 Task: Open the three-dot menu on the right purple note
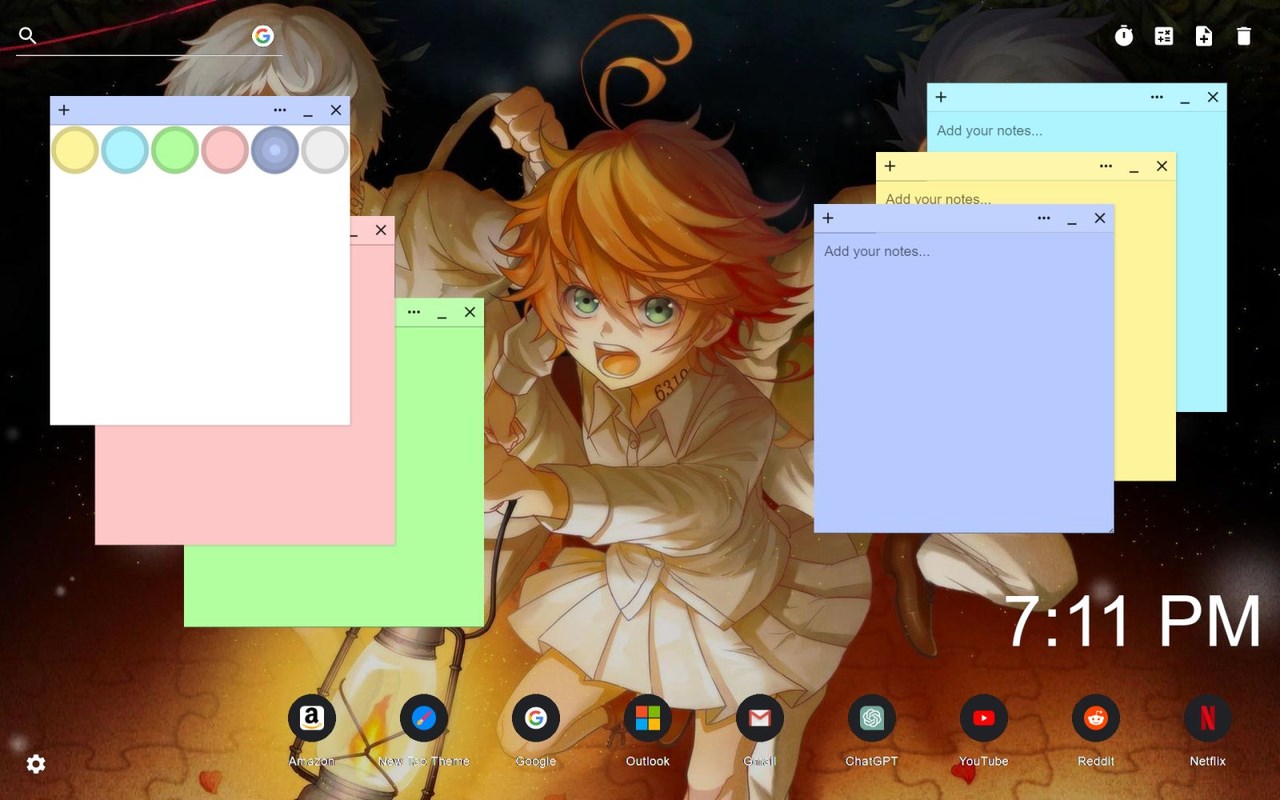click(1044, 218)
